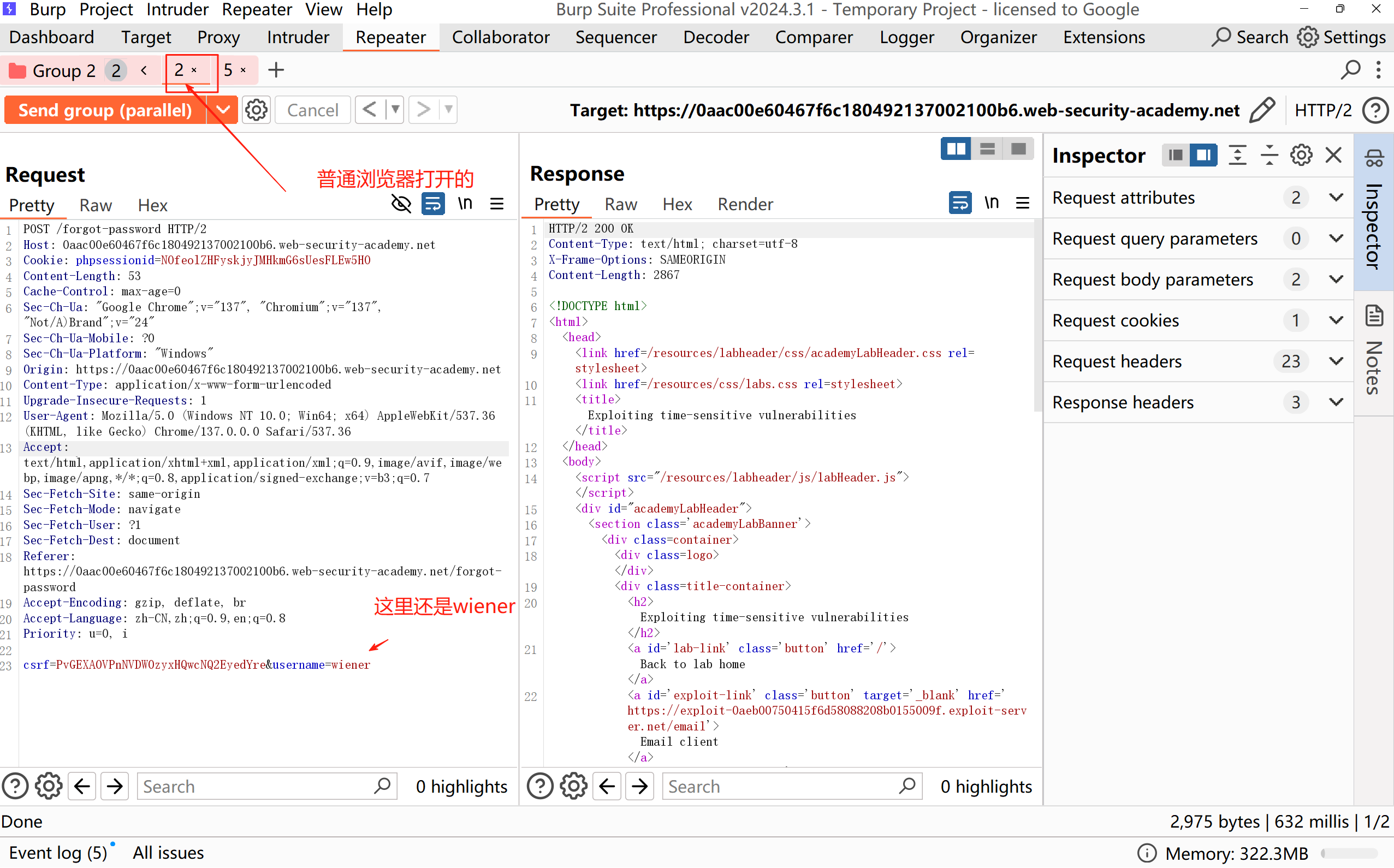
Task: Open the Render tab in Response
Action: point(745,204)
